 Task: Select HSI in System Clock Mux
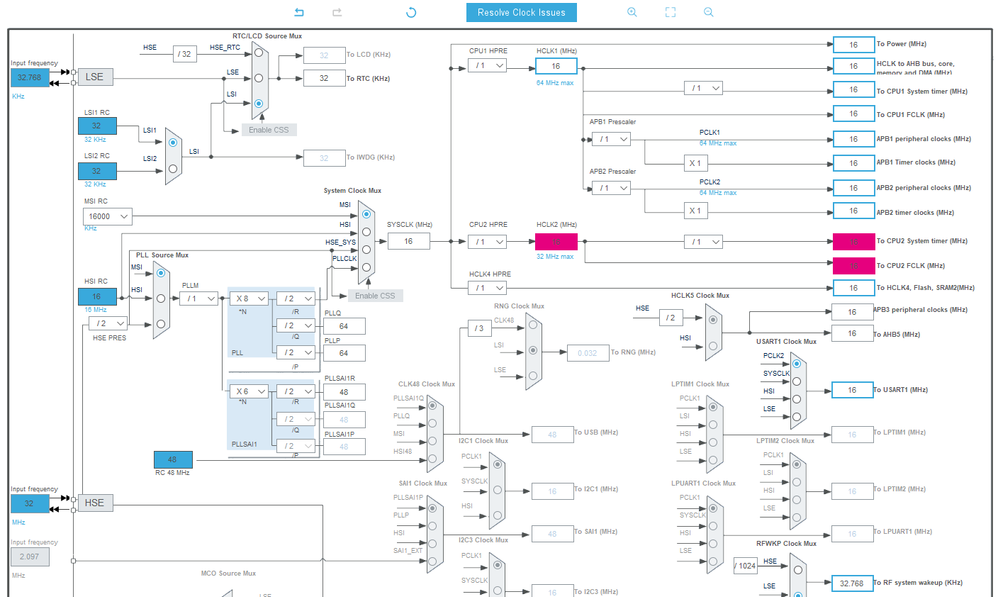366,232
